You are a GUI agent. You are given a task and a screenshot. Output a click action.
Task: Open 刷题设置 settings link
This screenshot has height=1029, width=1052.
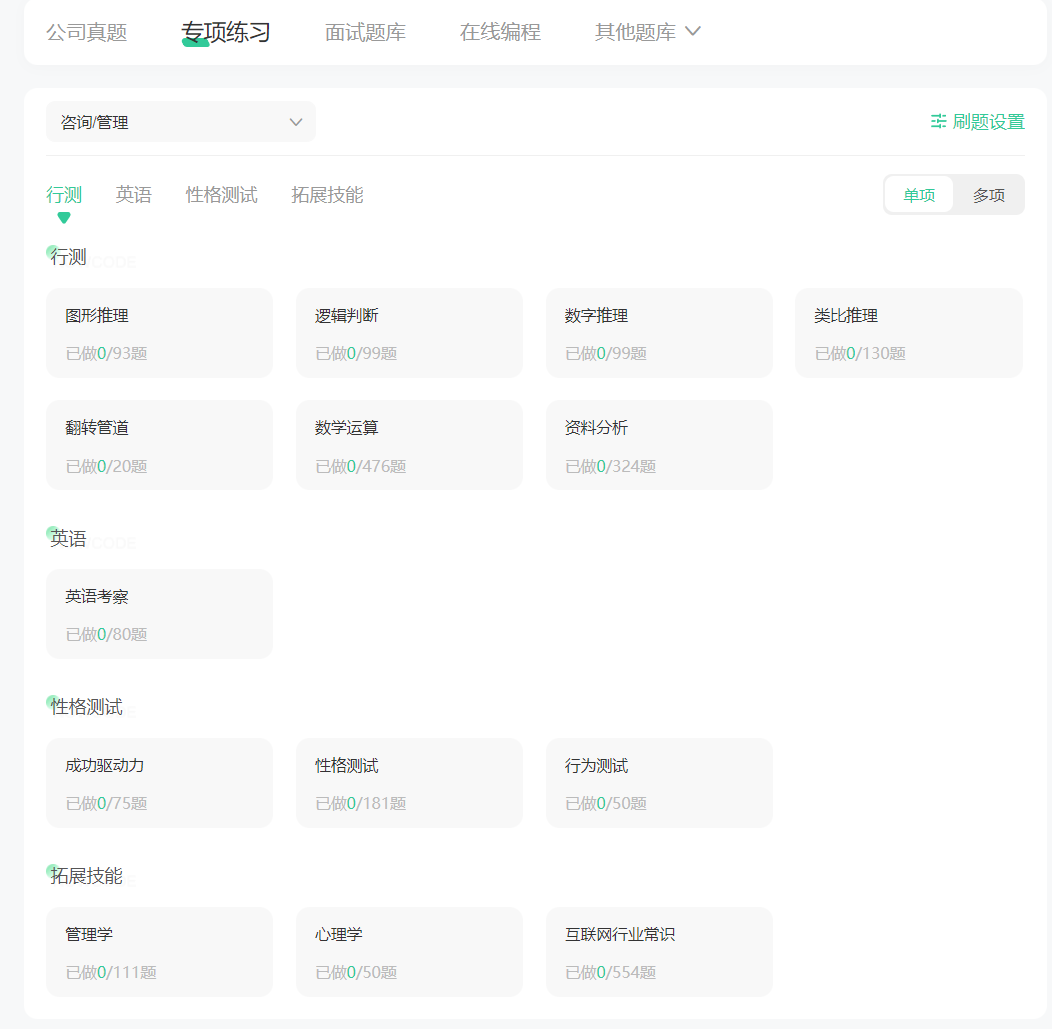(978, 121)
